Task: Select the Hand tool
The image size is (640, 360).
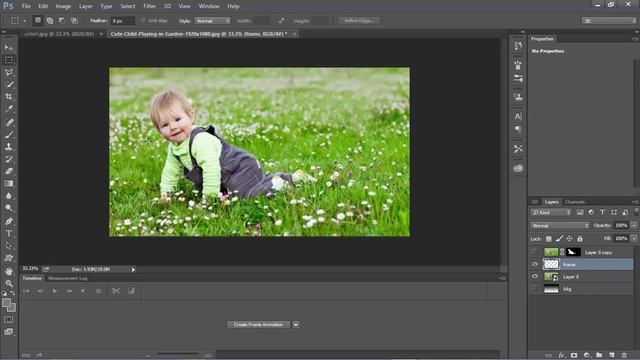Action: tap(9, 271)
